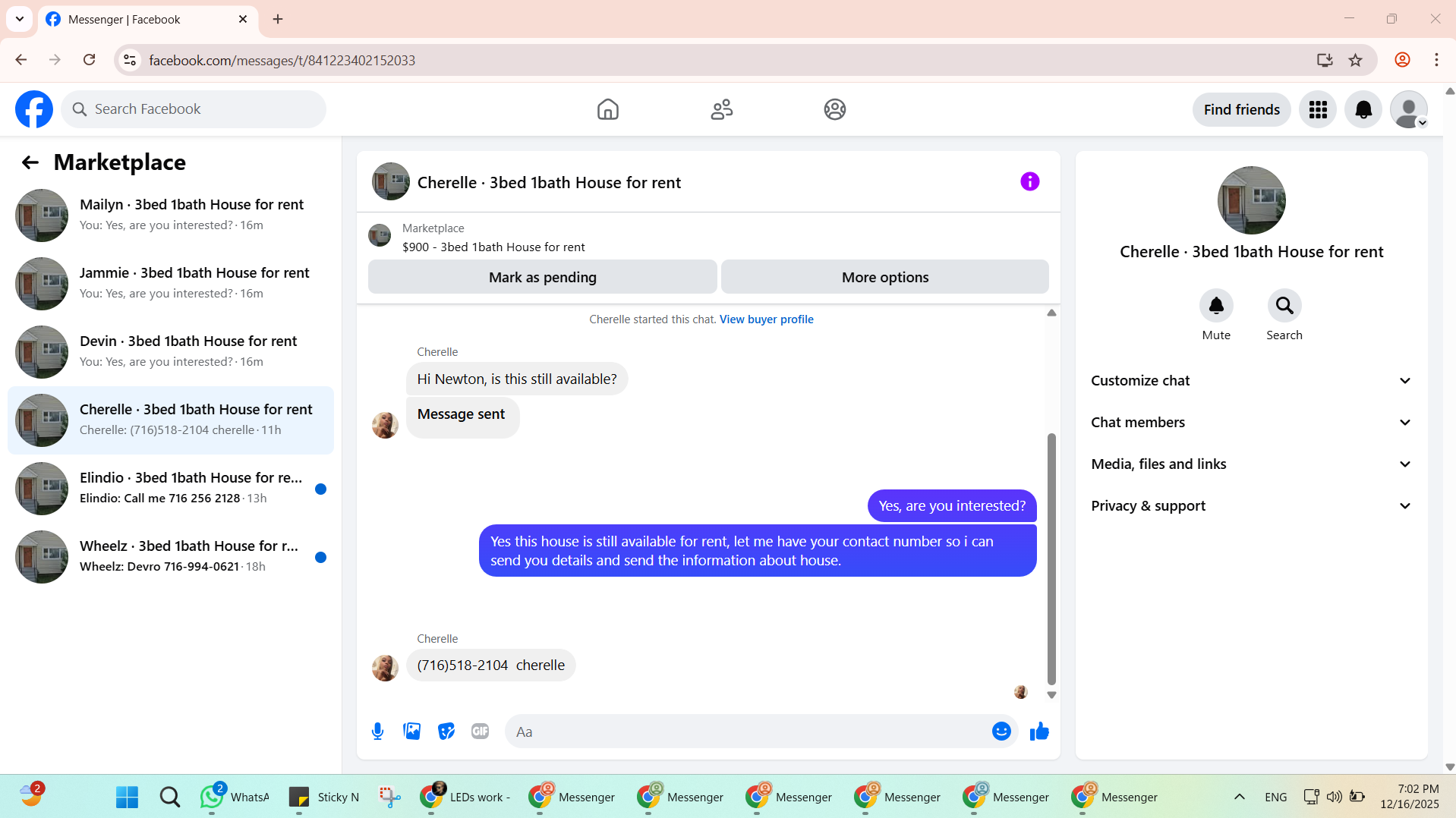1456x818 pixels.
Task: Choose a GIF in message composer
Action: 480,731
